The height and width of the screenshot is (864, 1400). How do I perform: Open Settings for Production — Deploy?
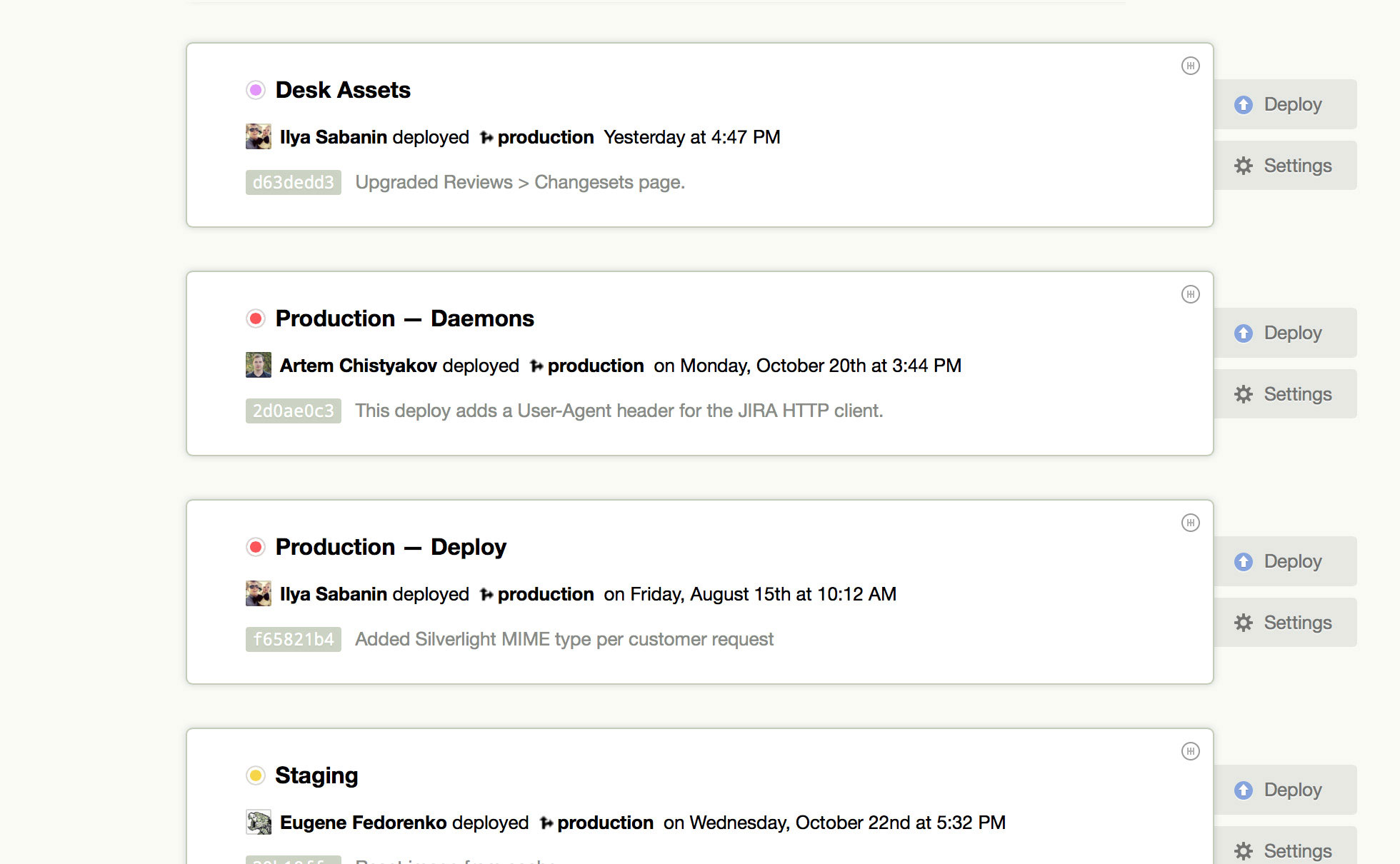click(x=1285, y=623)
